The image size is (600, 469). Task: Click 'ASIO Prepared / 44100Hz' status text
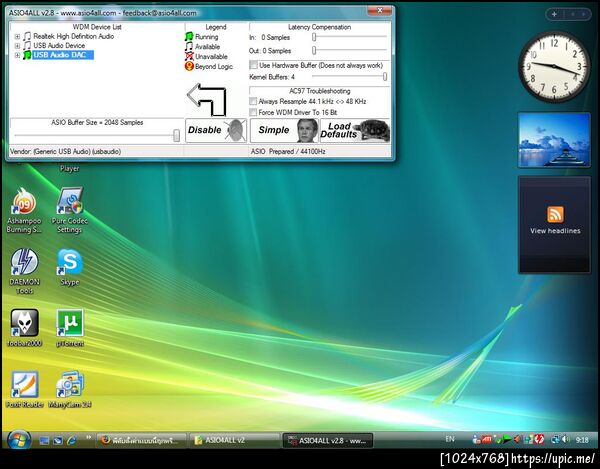point(288,151)
